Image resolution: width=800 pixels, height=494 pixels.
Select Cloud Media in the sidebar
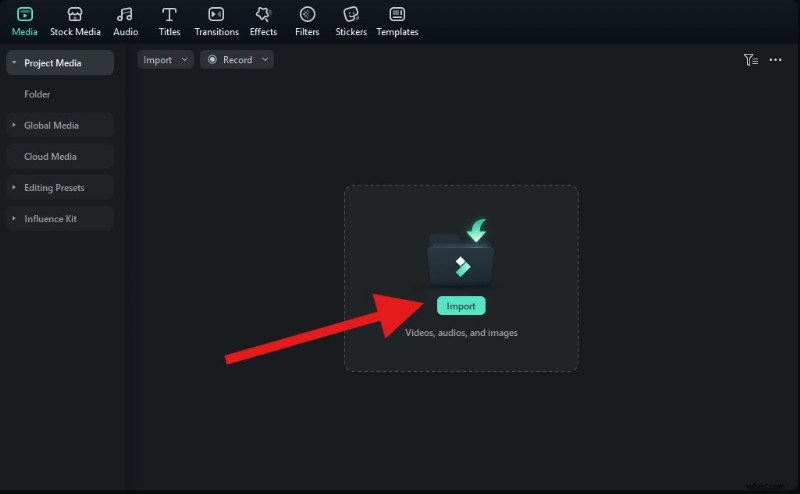click(x=60, y=156)
